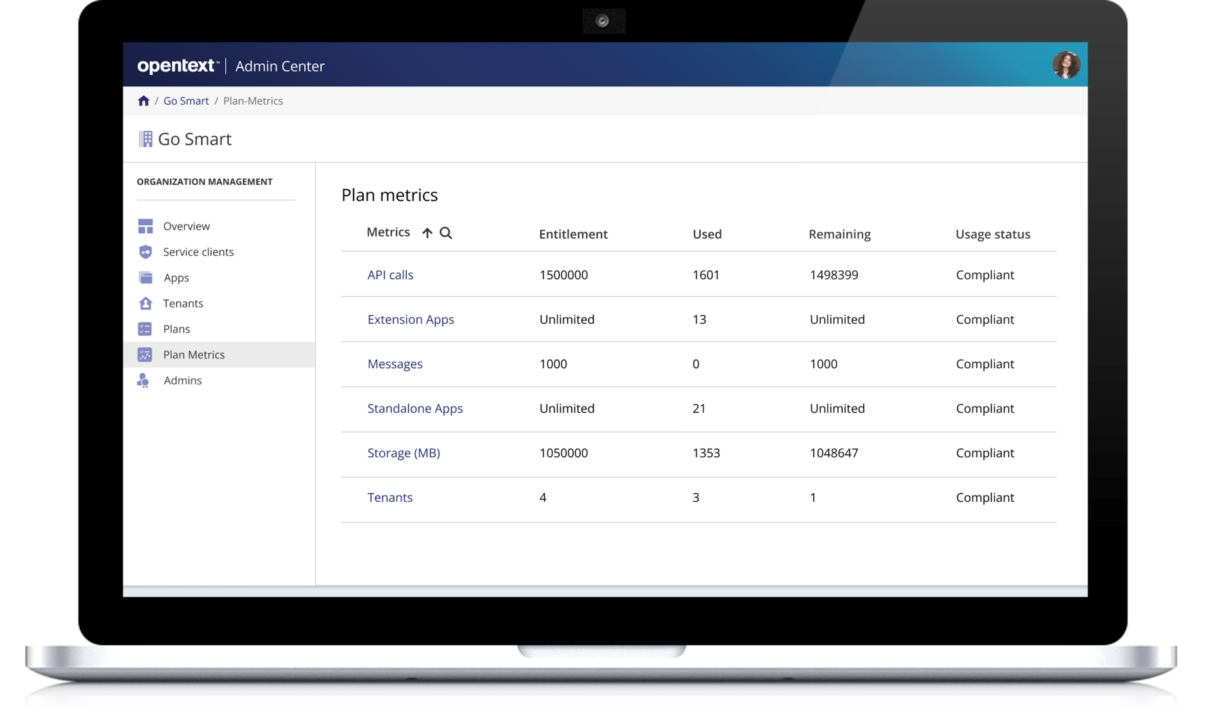Open the Tenants house icon
The height and width of the screenshot is (720, 1206).
(x=146, y=303)
